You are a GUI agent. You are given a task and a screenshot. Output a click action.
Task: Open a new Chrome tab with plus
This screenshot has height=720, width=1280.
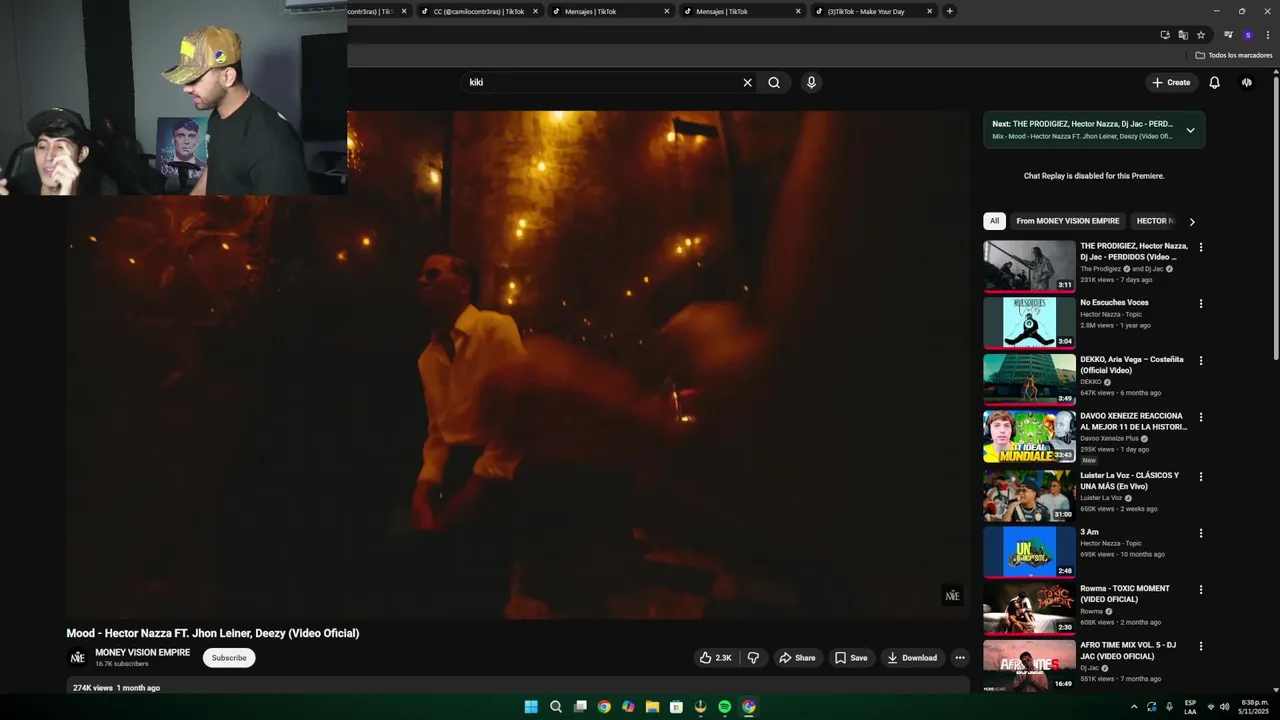click(x=949, y=11)
